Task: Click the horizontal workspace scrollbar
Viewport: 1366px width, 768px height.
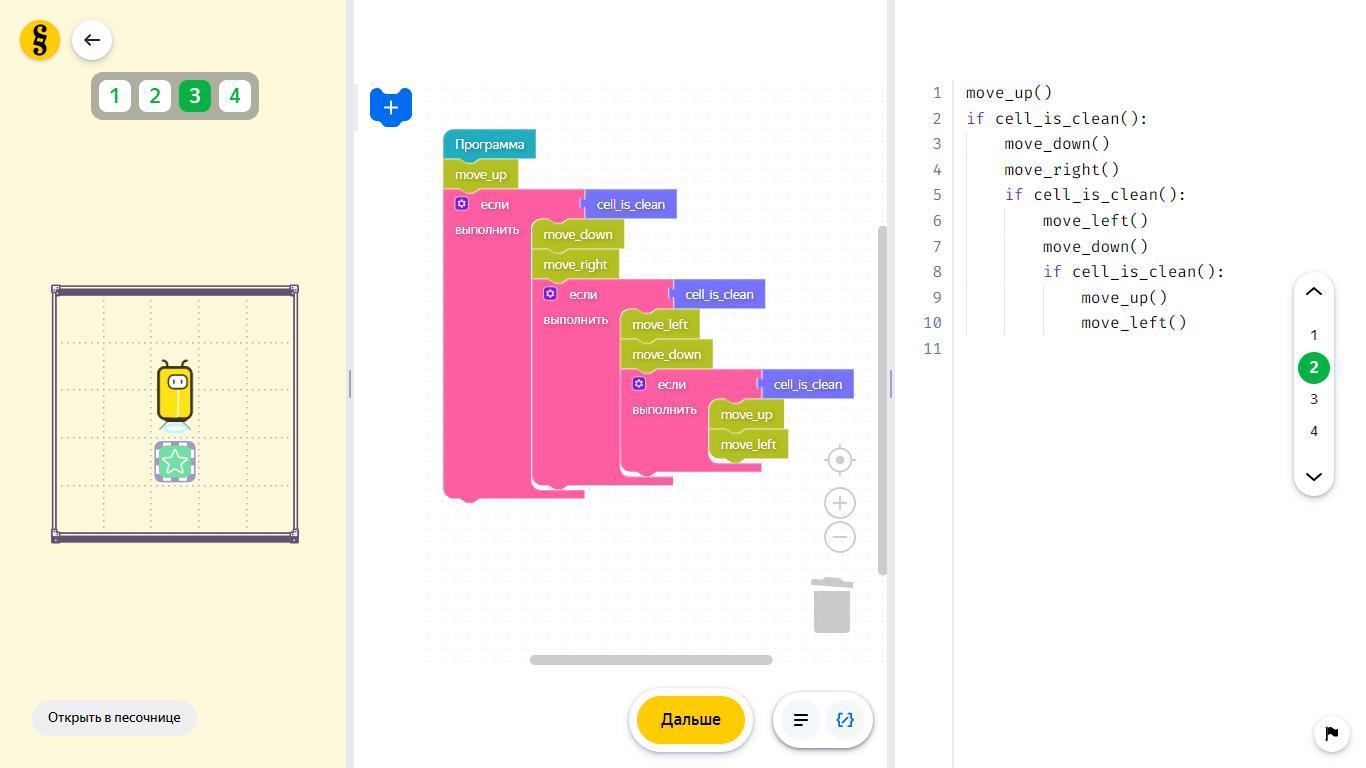Action: (651, 660)
